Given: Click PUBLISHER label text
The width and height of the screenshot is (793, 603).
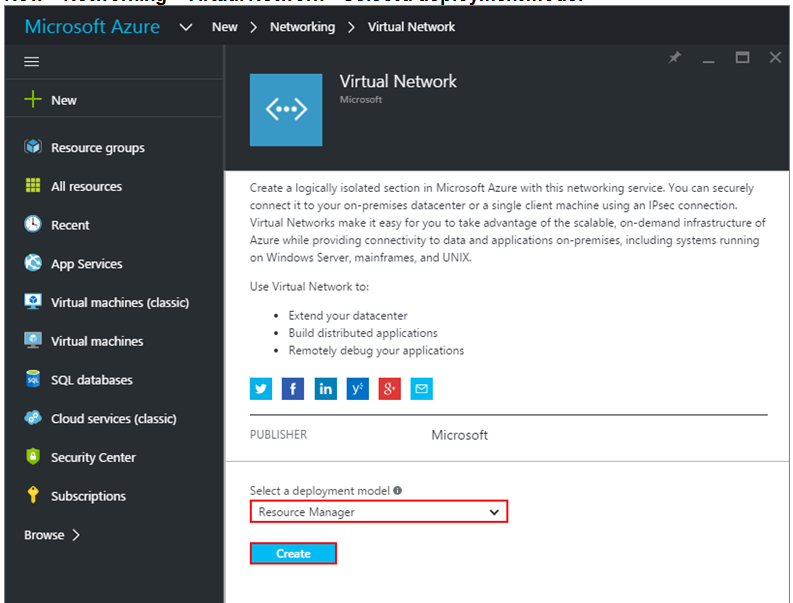Looking at the screenshot, I should 278,435.
